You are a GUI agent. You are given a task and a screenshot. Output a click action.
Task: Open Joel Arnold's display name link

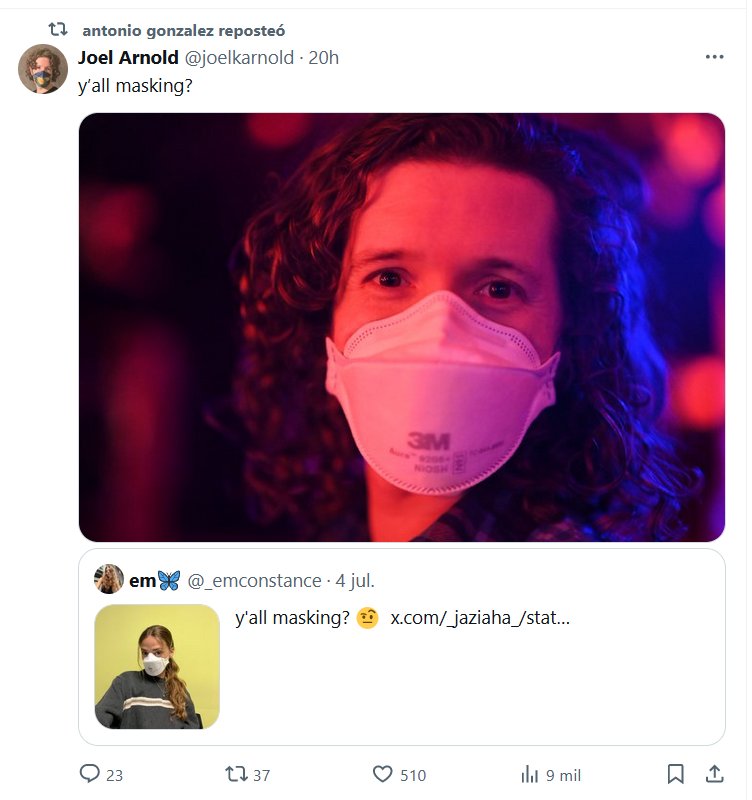click(x=129, y=58)
